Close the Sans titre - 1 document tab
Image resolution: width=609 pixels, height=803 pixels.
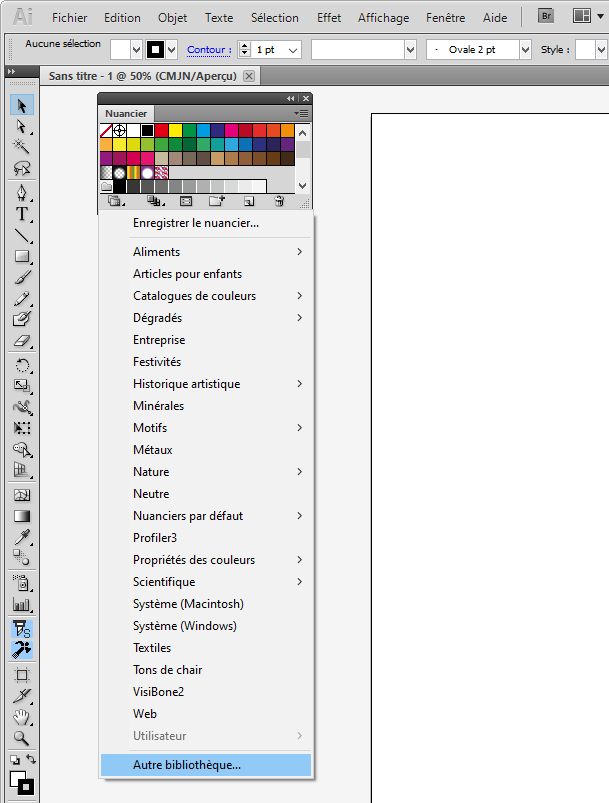coord(249,76)
